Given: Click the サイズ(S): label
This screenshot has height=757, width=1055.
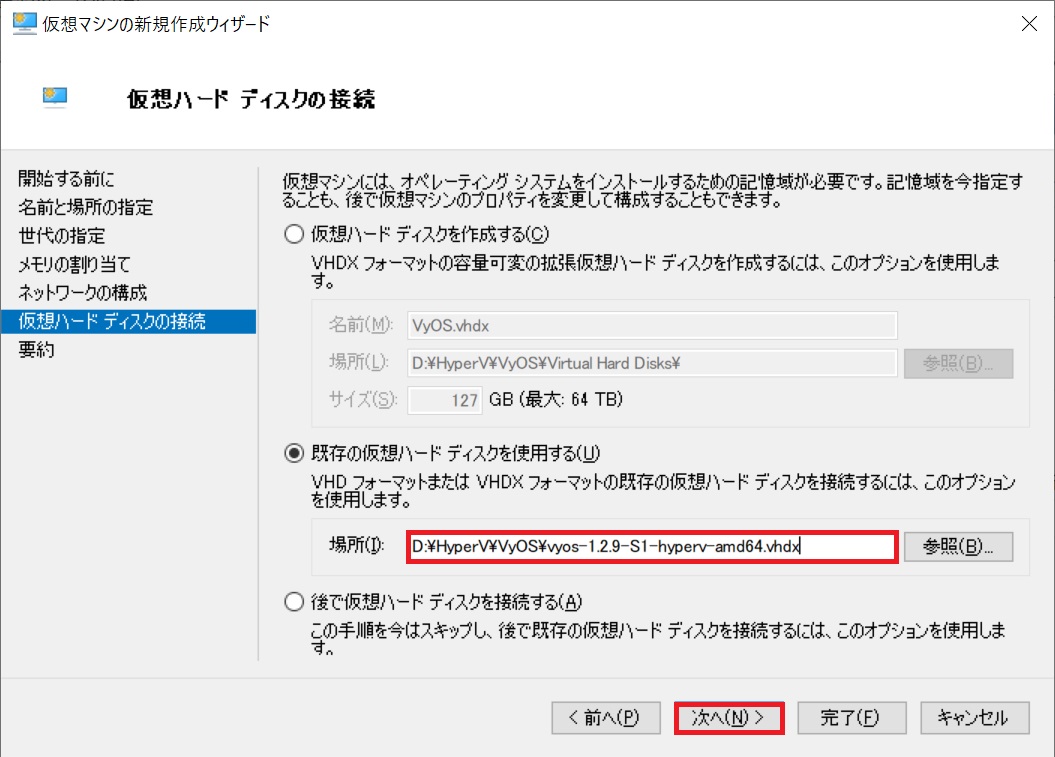Looking at the screenshot, I should tap(363, 400).
